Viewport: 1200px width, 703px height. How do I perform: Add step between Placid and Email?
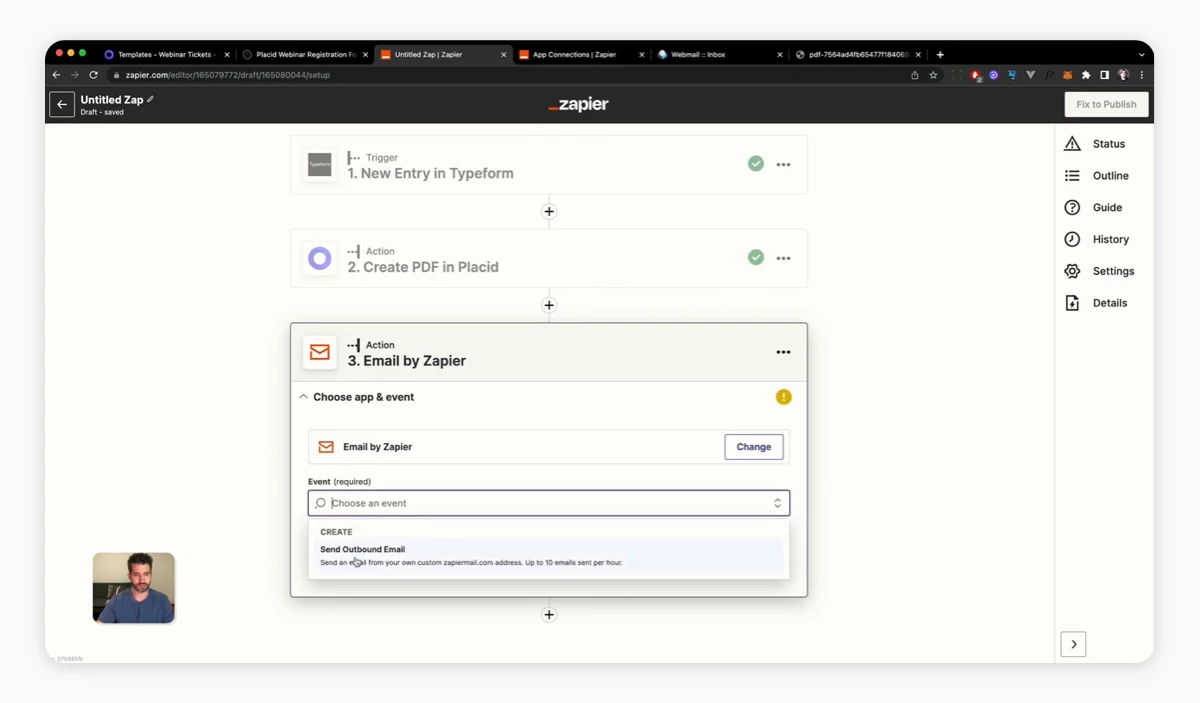tap(549, 305)
